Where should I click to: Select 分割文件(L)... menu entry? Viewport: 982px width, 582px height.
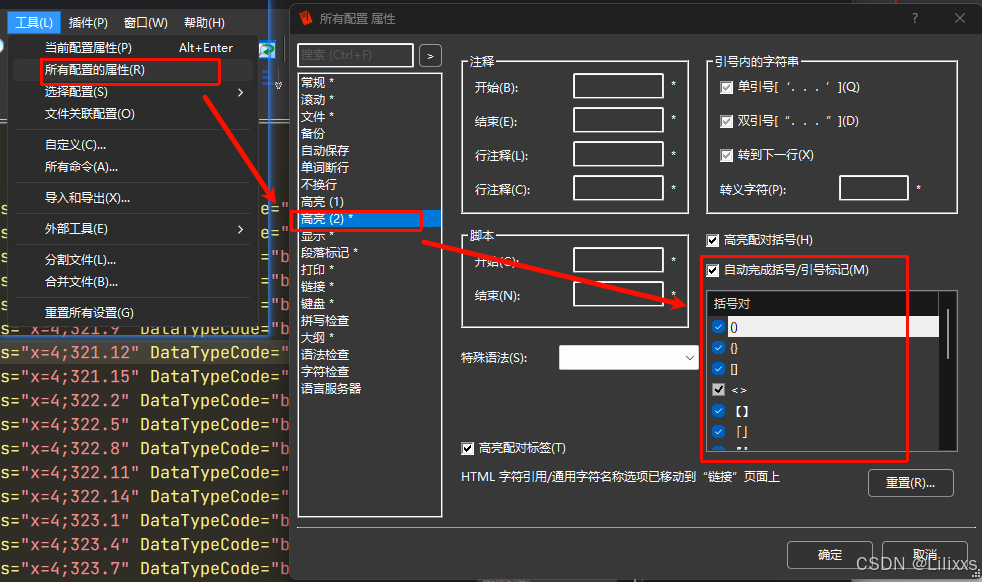133,260
